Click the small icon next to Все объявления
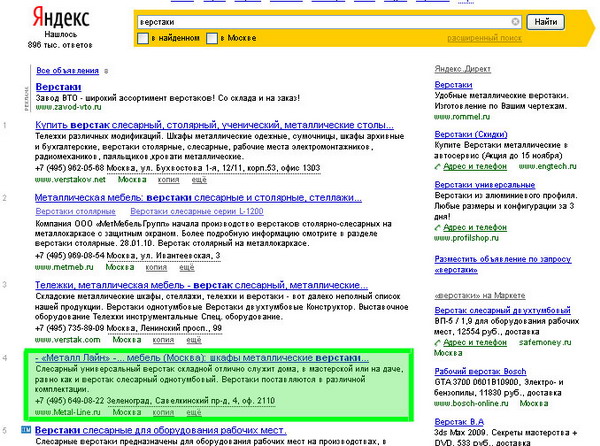Screen dimensions: 600x446 point(106,71)
